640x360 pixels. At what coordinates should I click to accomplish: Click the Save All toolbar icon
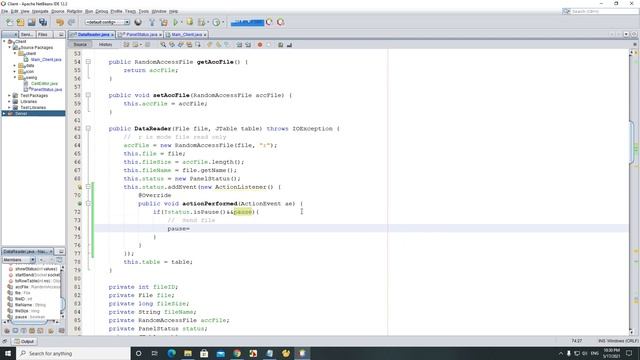[x=43, y=22]
